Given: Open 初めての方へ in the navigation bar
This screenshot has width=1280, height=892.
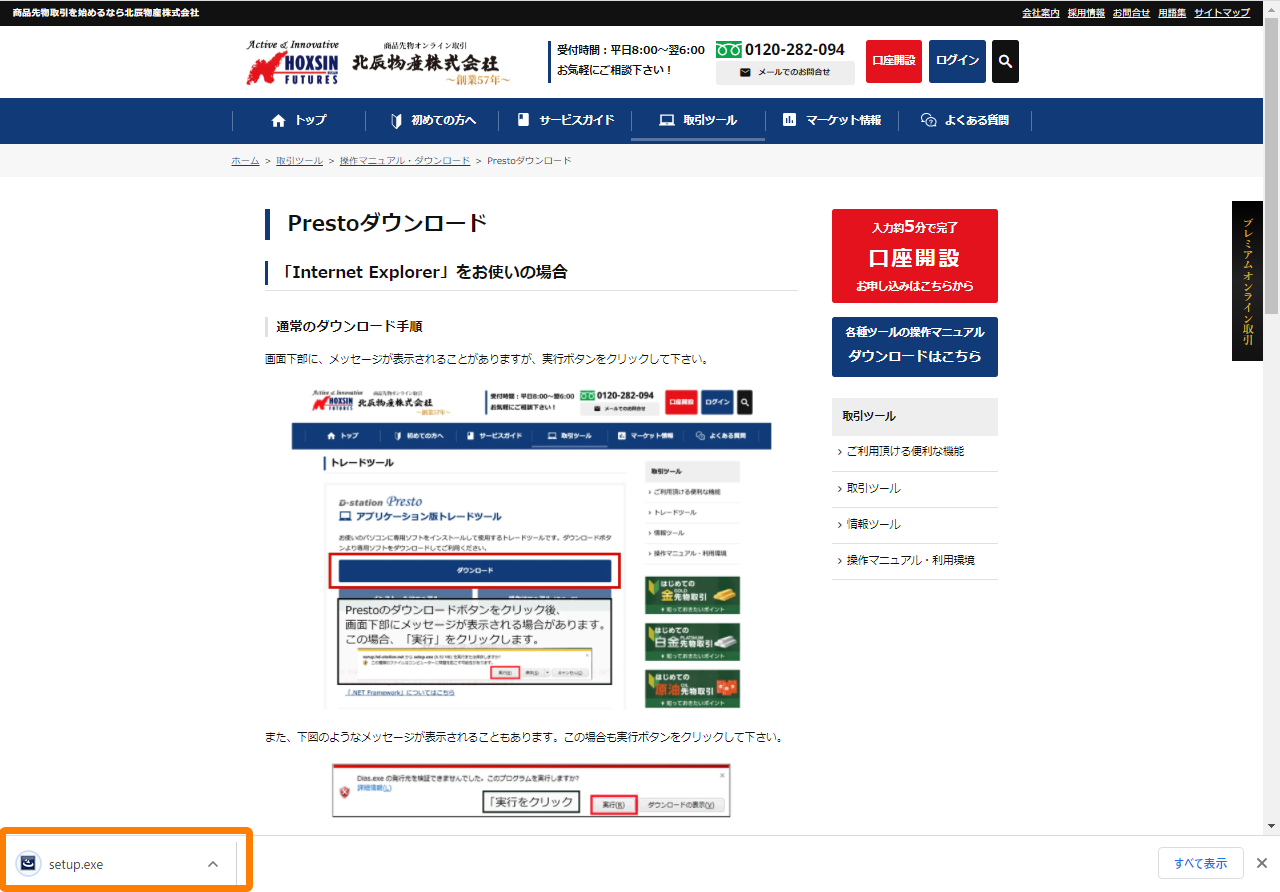Looking at the screenshot, I should pos(433,120).
